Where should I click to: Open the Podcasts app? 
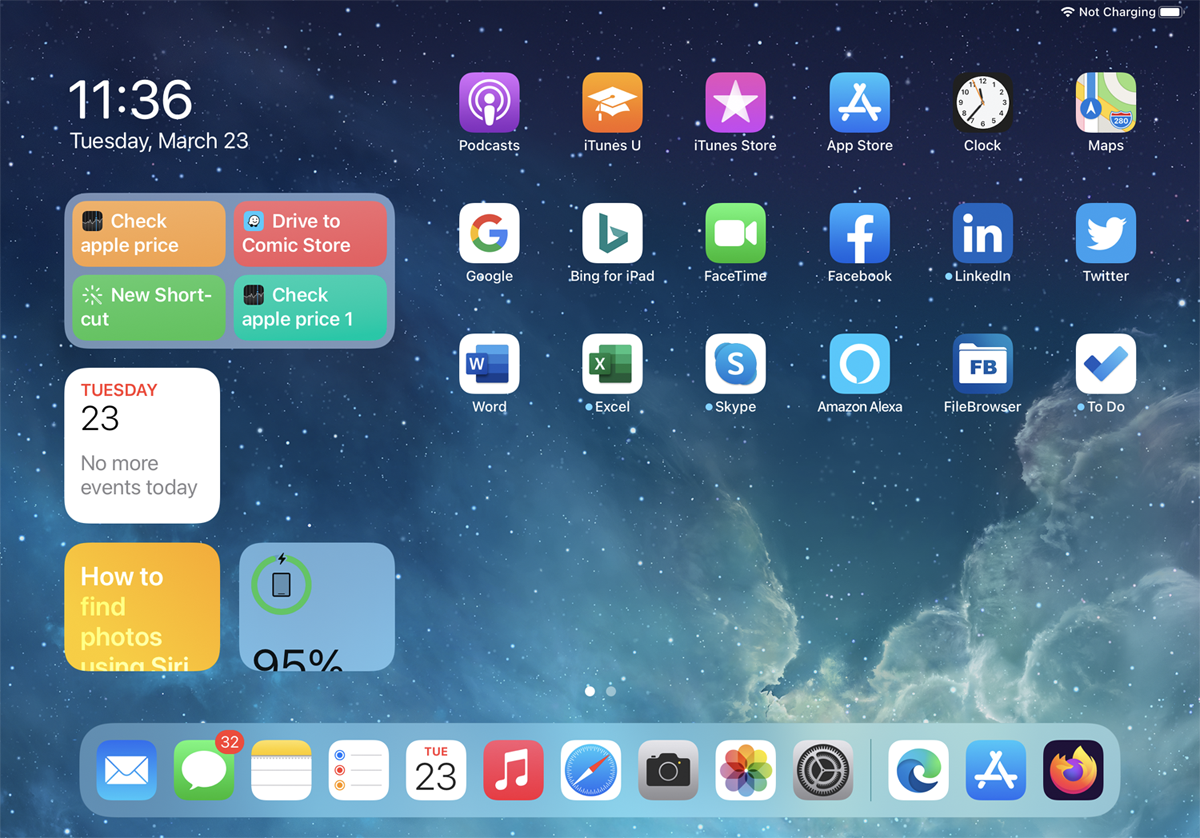[x=489, y=102]
